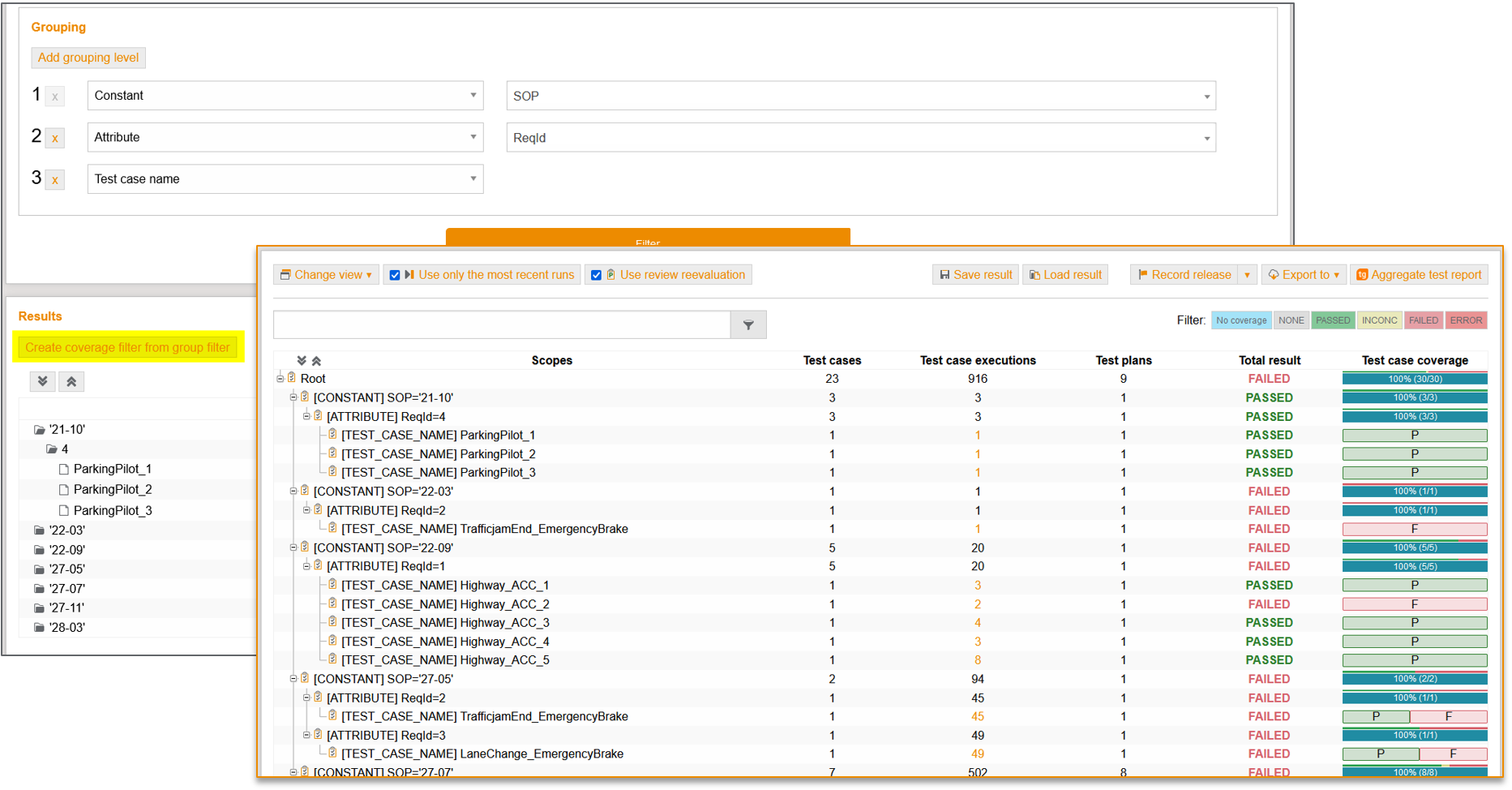This screenshot has height=790, width=1512.
Task: Click 'Create coverage filter from group filter'
Action: pos(128,346)
